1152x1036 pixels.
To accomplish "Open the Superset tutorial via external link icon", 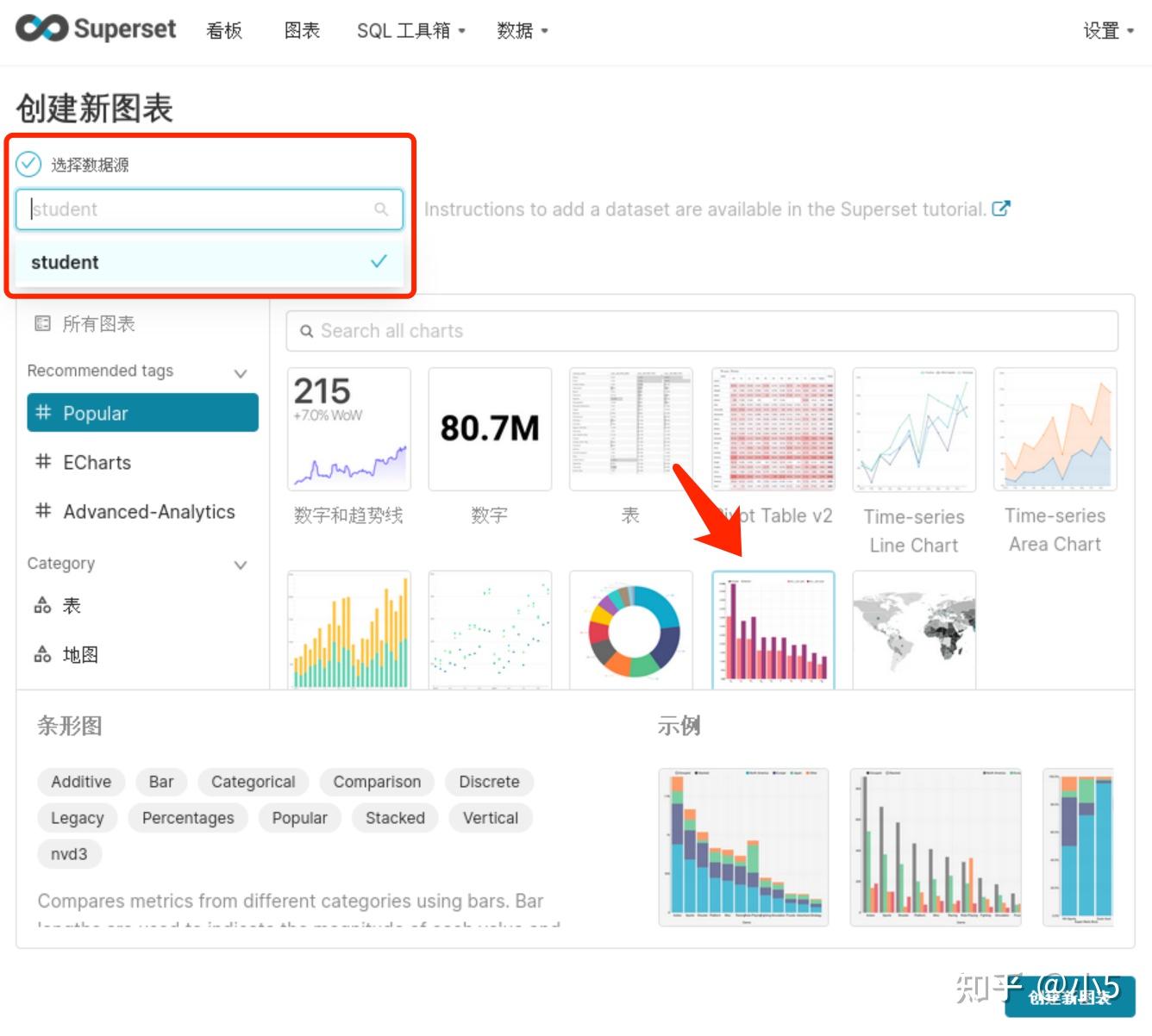I will (x=1002, y=209).
